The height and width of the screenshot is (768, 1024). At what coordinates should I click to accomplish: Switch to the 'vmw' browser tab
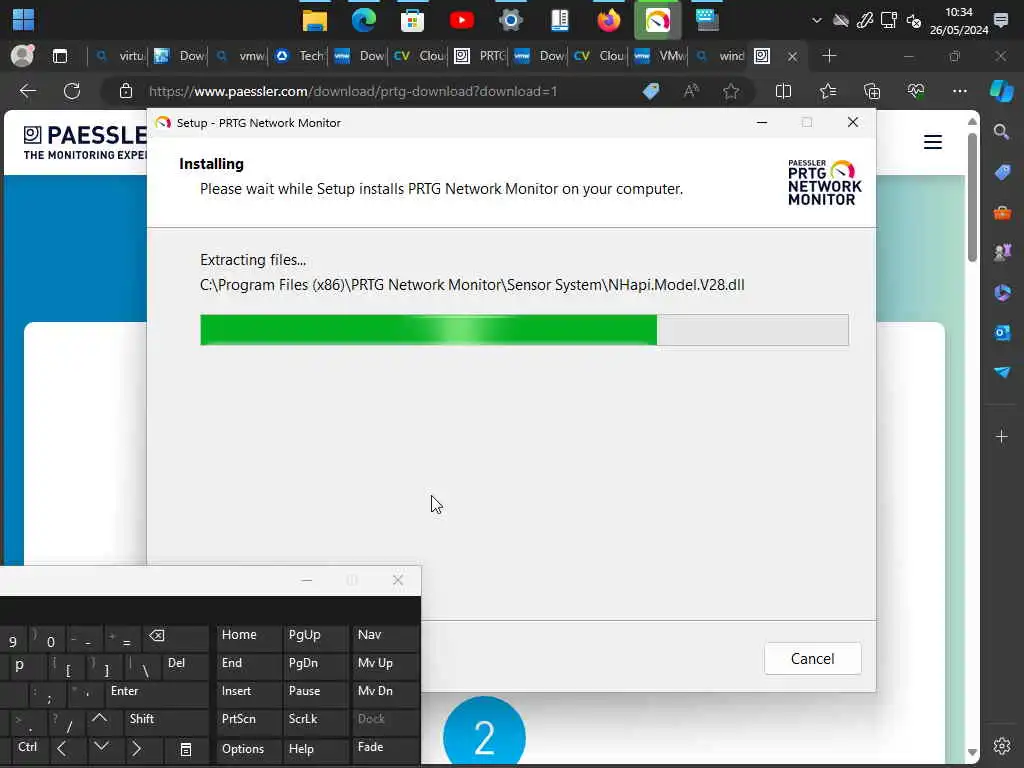tap(240, 56)
